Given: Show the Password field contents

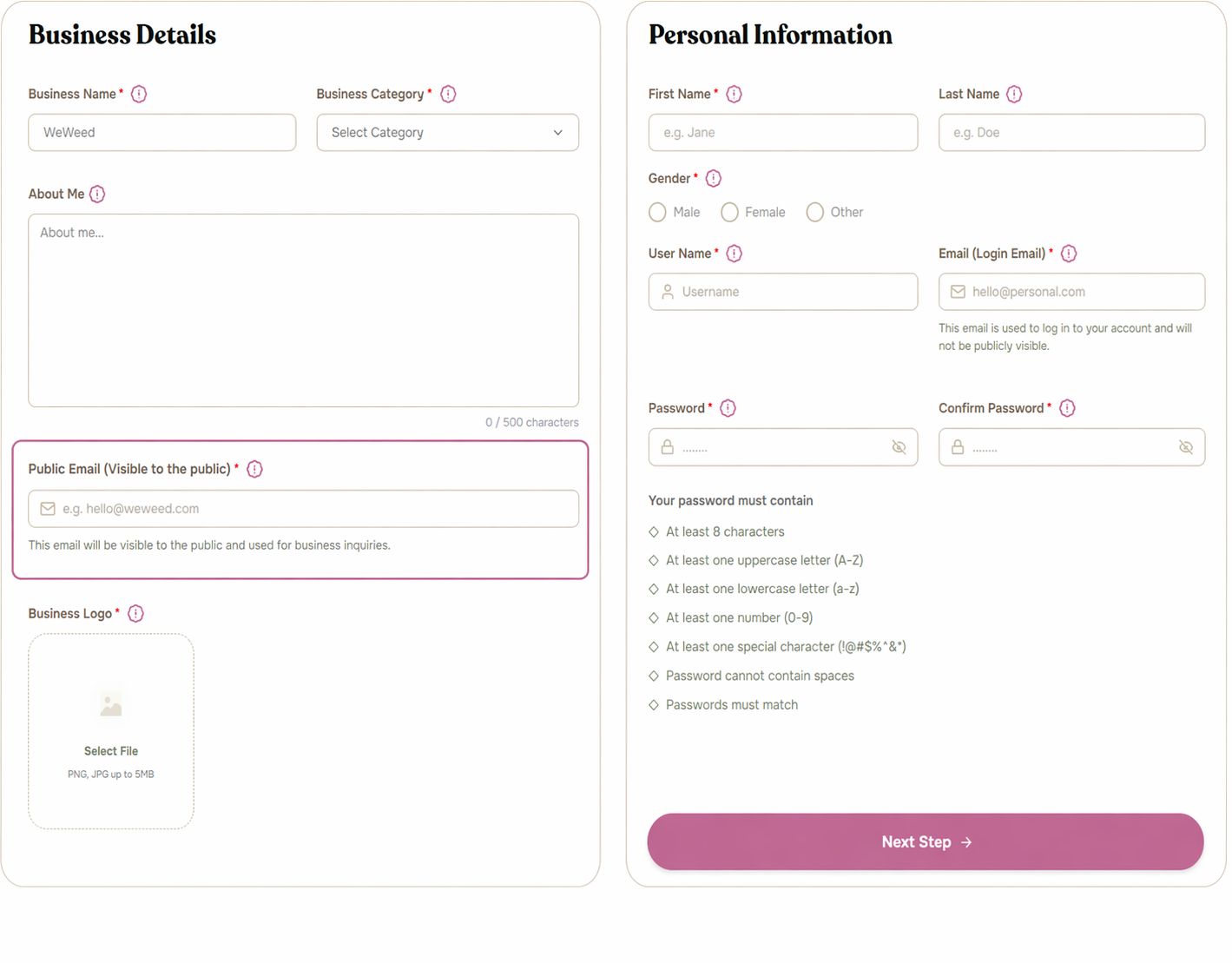Looking at the screenshot, I should coord(899,447).
